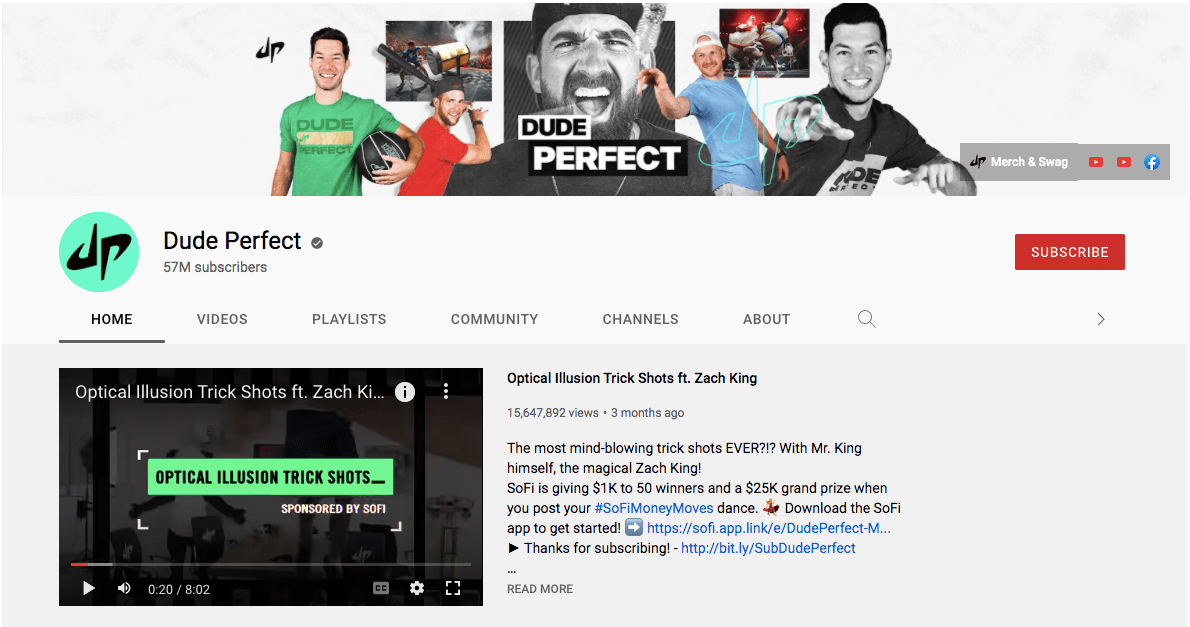Image resolution: width=1190 pixels, height=627 pixels.
Task: Search the channel with magnifier icon
Action: pos(867,319)
